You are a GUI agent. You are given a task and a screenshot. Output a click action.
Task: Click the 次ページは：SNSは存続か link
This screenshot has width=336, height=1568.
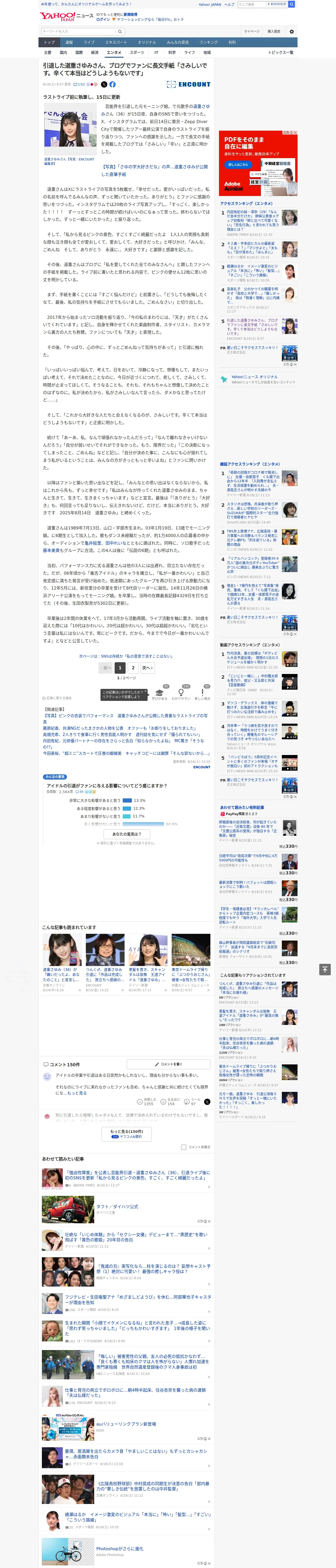coord(126,656)
